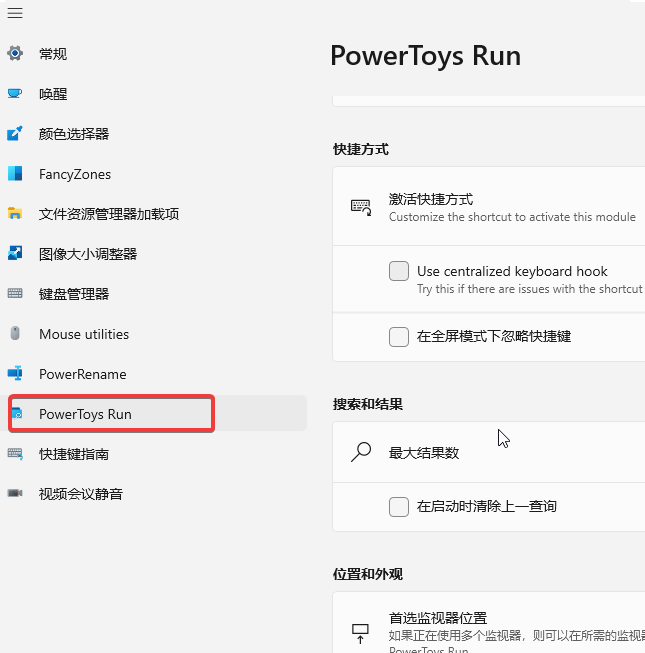Screen dimensions: 645x653
Task: Click the 快捷键指南 keyboard icon
Action: point(15,453)
